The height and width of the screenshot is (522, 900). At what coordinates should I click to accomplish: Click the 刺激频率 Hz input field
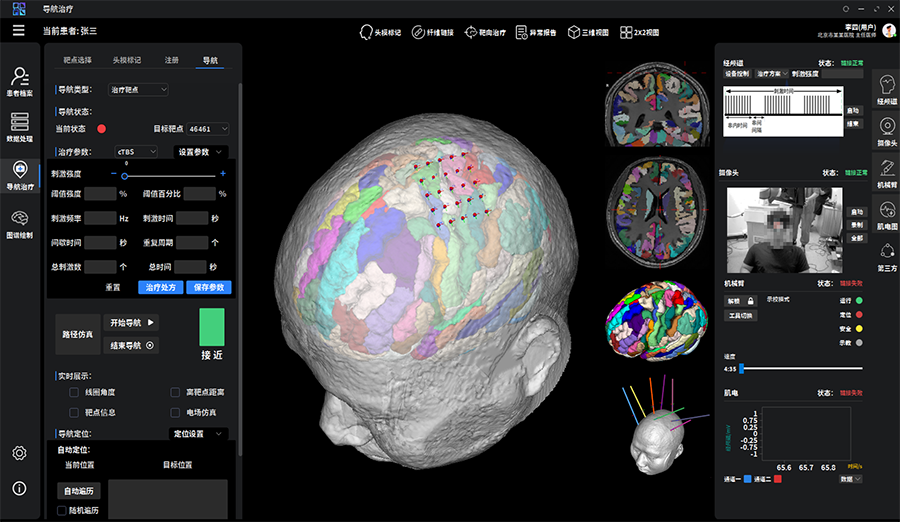click(100, 218)
